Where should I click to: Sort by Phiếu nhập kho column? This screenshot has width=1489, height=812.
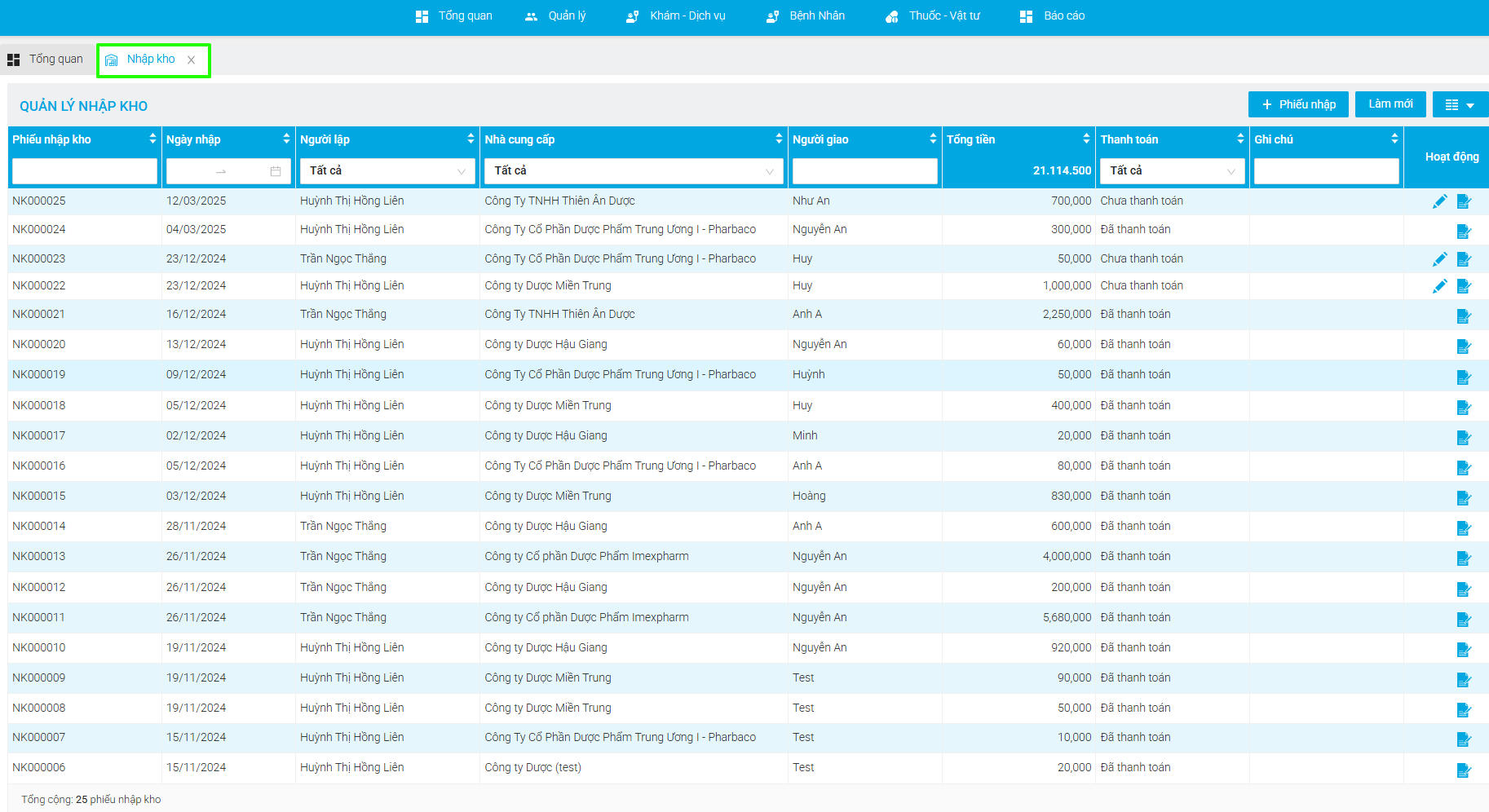pos(152,139)
